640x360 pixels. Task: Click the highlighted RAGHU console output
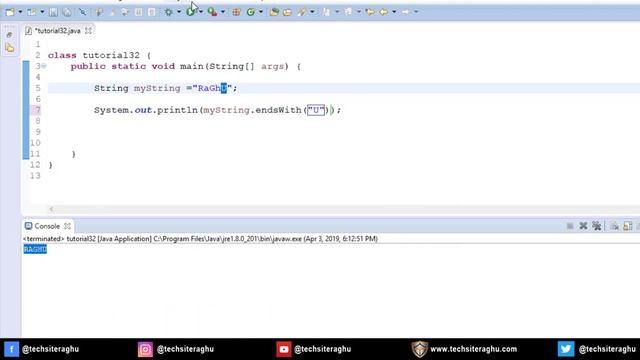(x=35, y=249)
